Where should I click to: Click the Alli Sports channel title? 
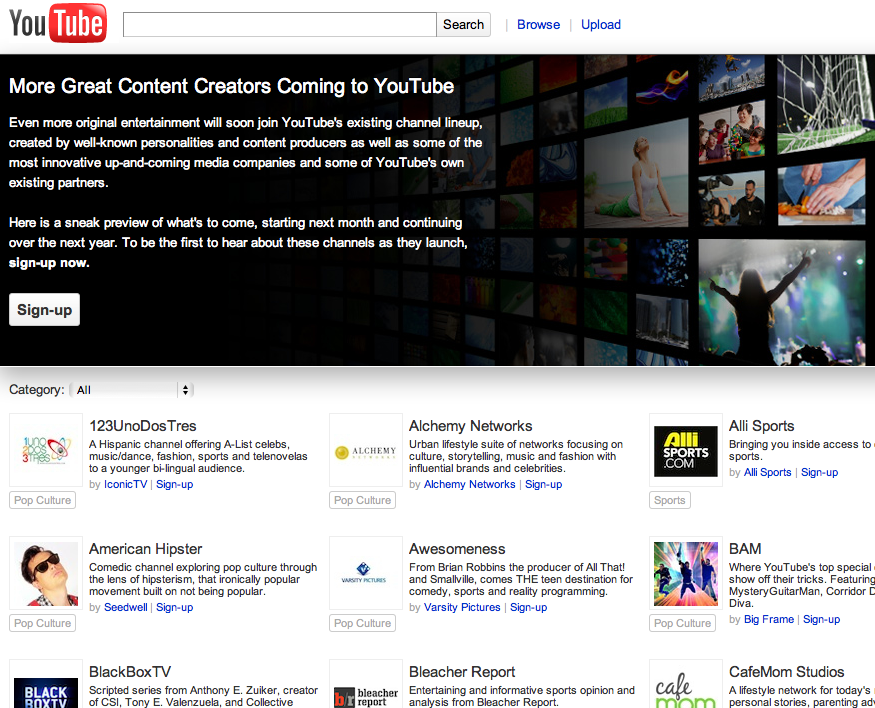[761, 426]
